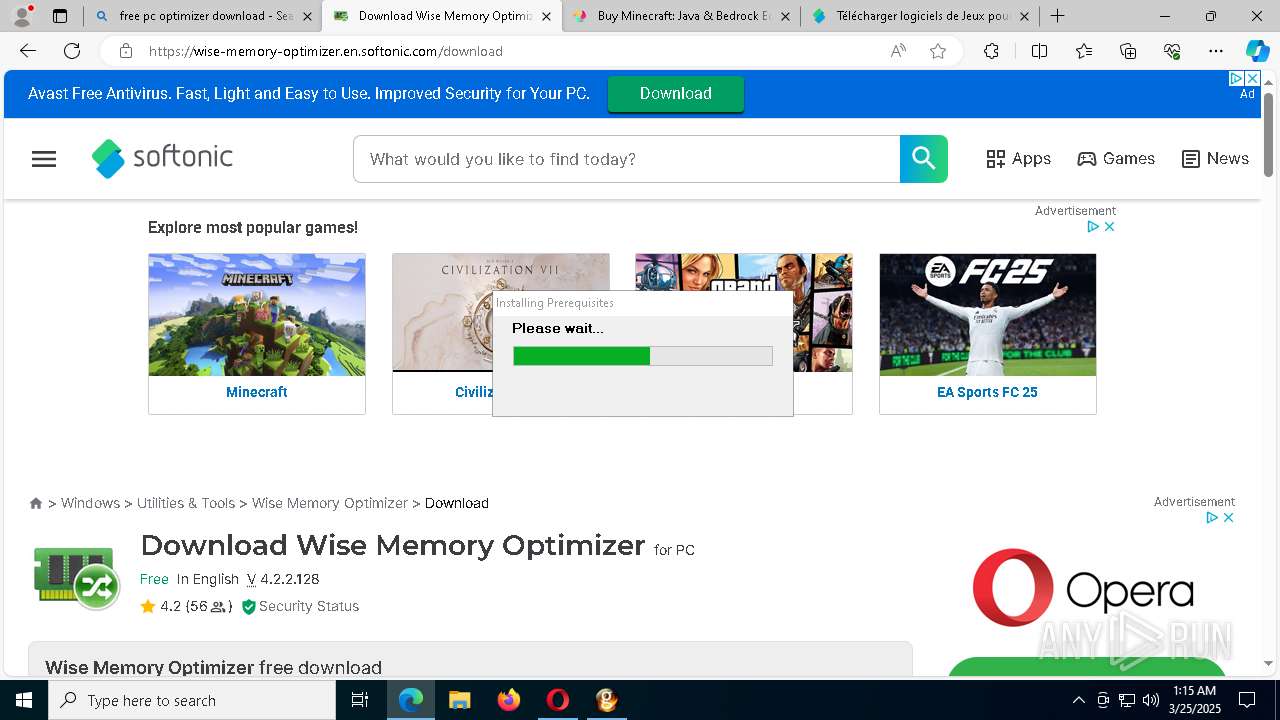Open Edge Settings and more menu
The width and height of the screenshot is (1280, 720).
tap(1216, 51)
